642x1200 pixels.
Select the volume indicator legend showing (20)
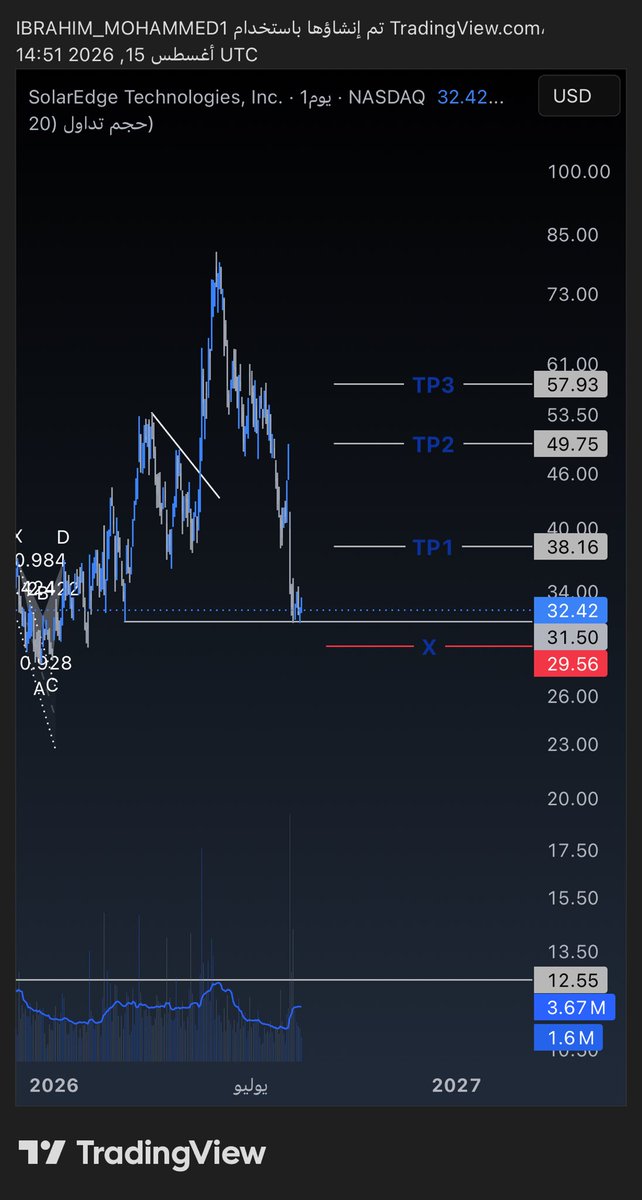pos(93,124)
